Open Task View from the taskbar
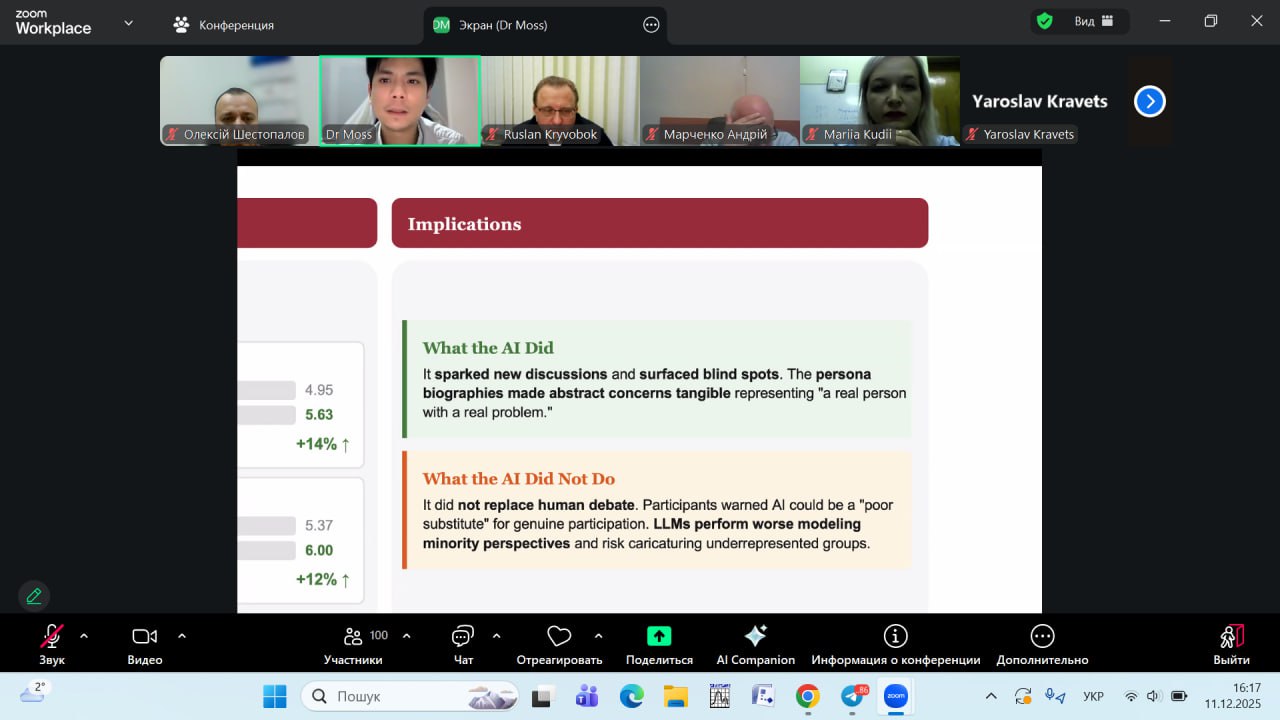This screenshot has height=720, width=1280. click(x=542, y=696)
